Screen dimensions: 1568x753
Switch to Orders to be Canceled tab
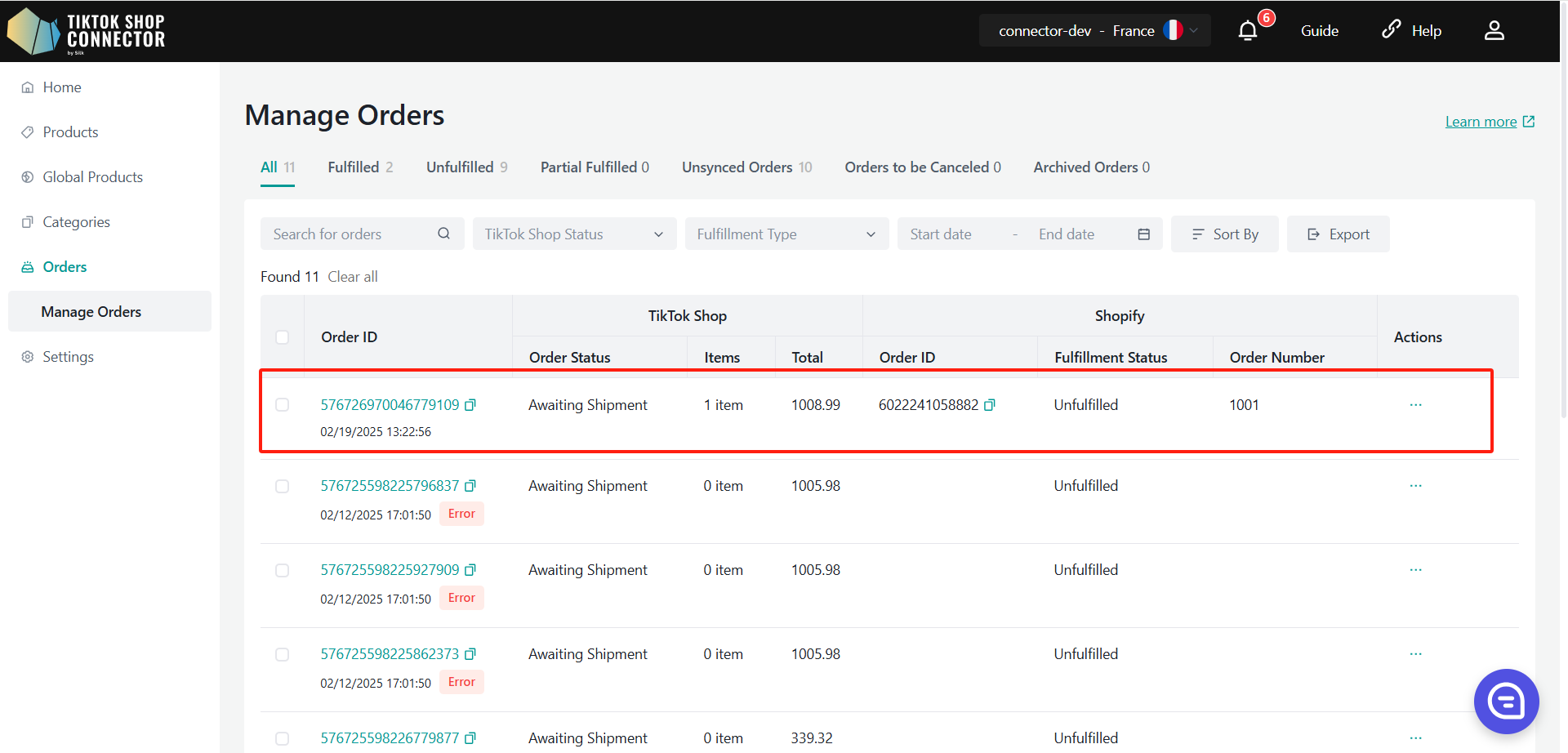[923, 167]
